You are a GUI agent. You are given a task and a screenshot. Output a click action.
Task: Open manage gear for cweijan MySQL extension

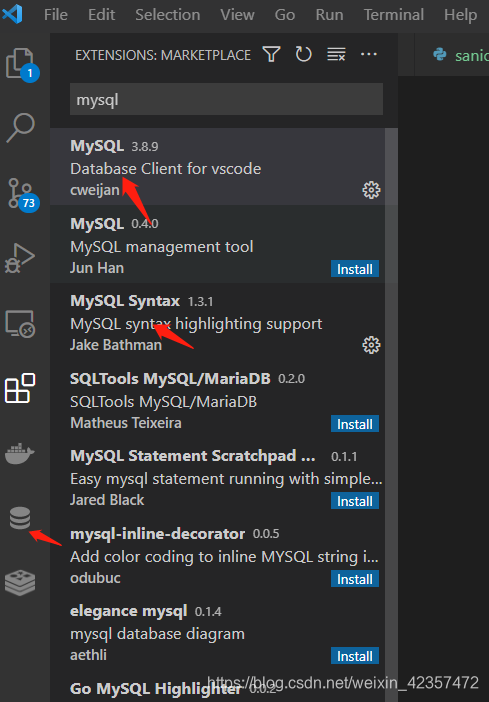pos(371,191)
